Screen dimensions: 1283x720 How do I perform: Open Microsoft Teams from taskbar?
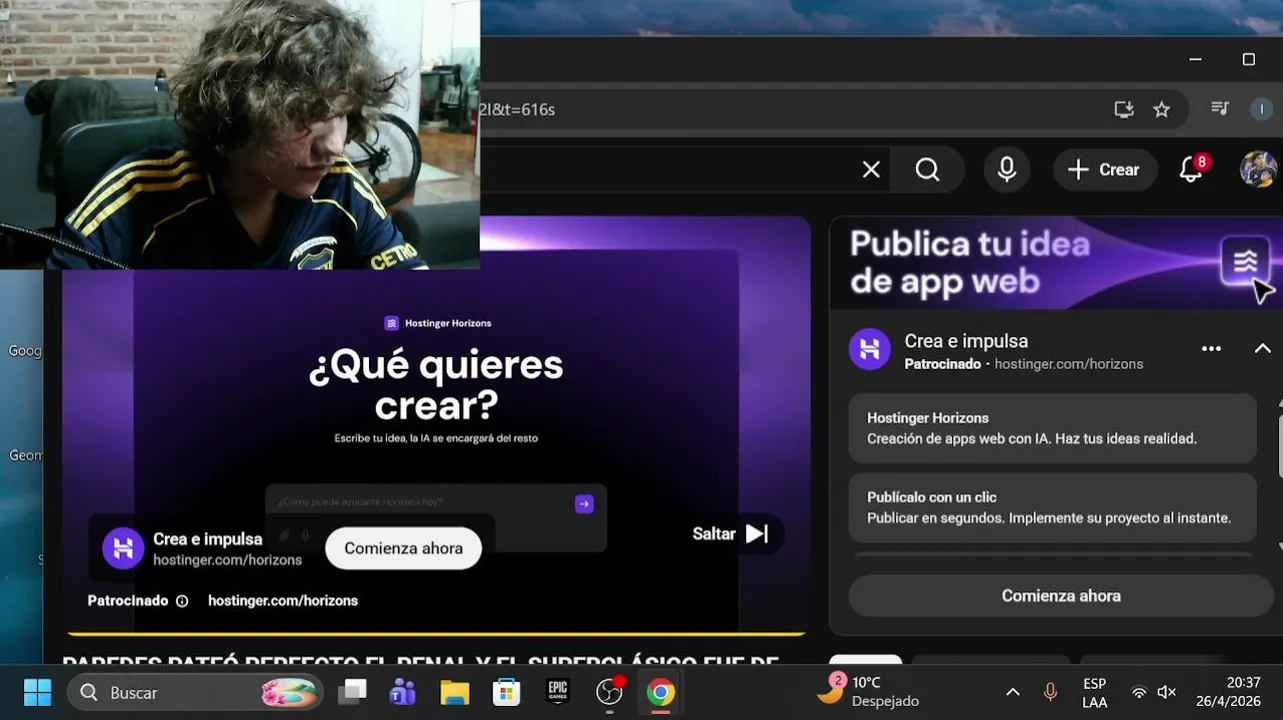403,692
